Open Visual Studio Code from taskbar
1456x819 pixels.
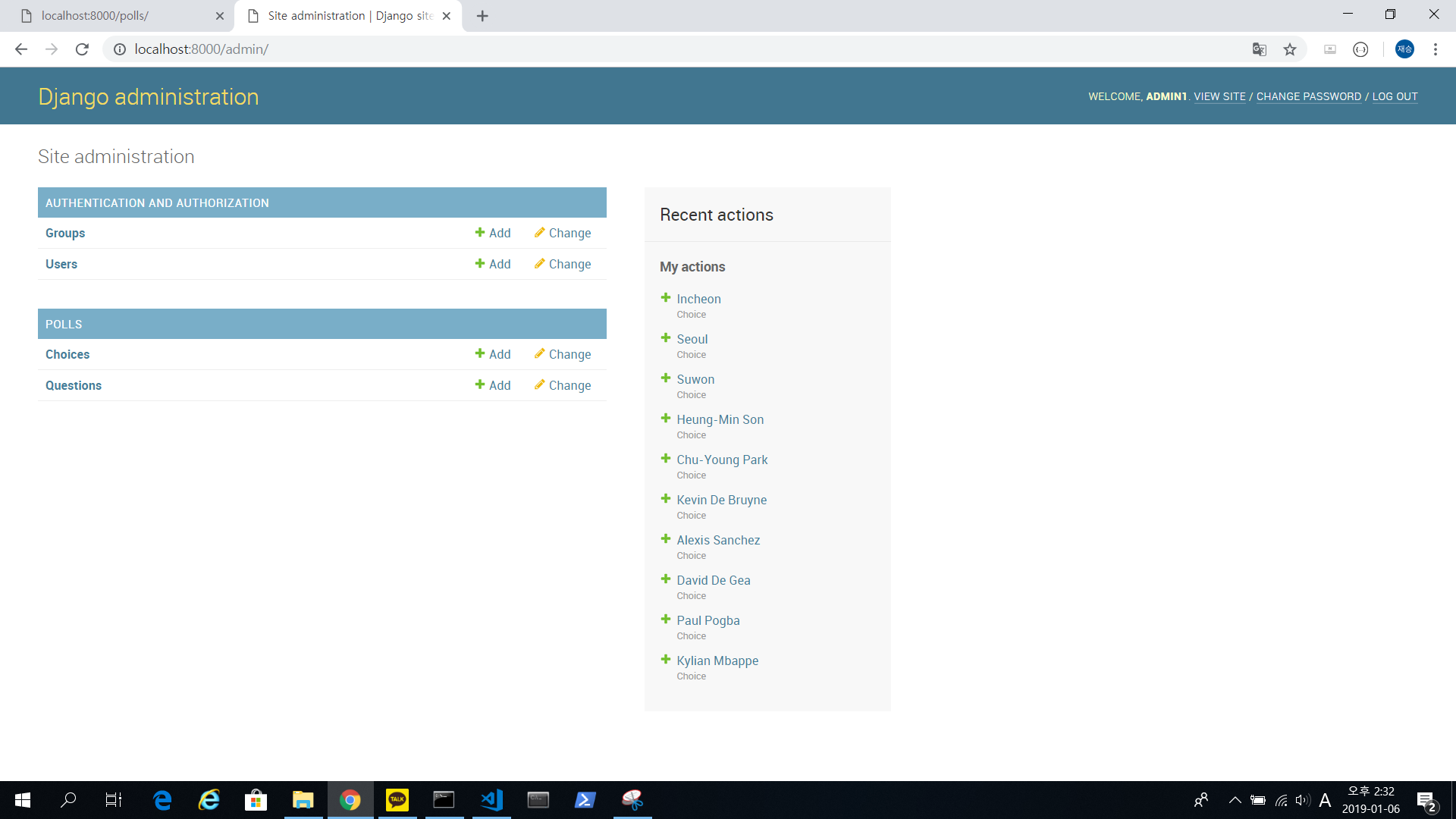[x=491, y=799]
